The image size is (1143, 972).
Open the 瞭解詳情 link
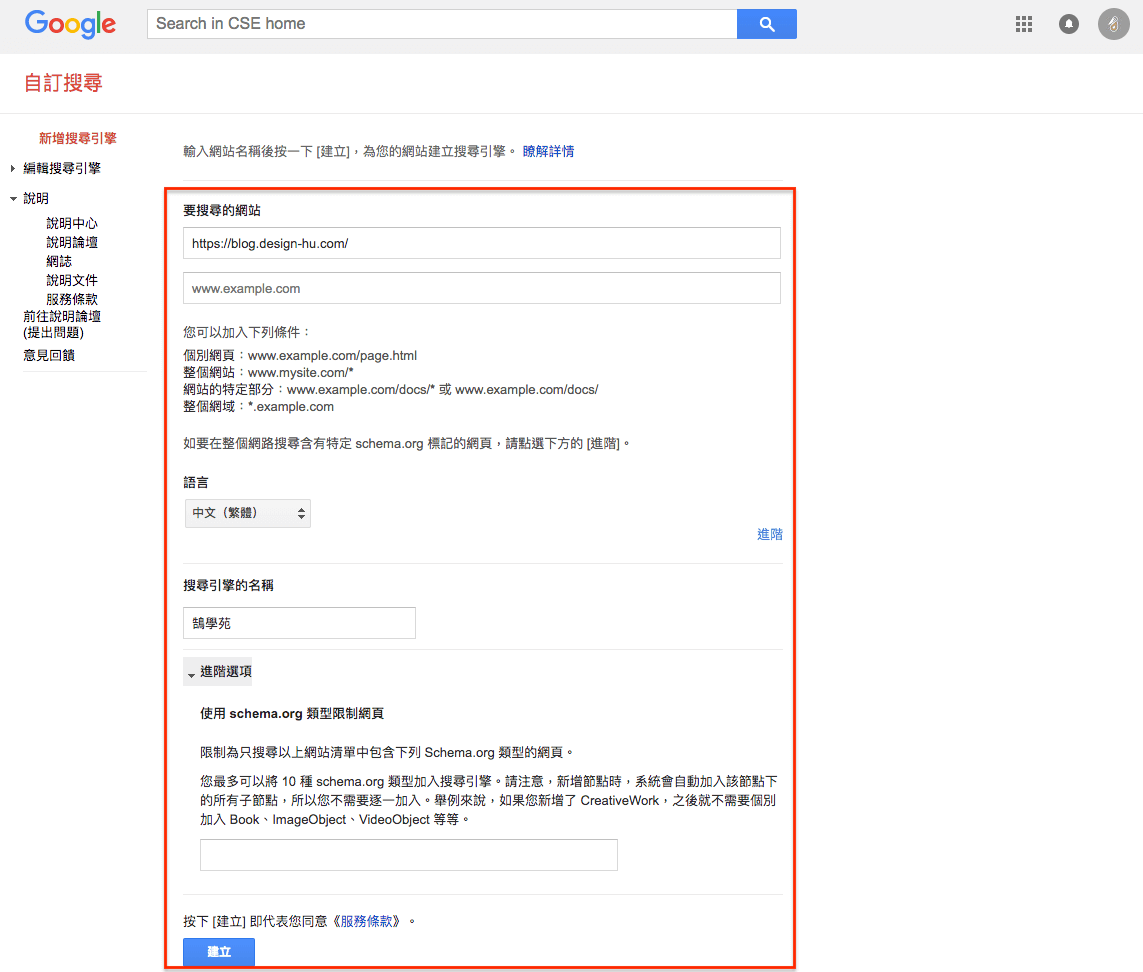point(548,152)
